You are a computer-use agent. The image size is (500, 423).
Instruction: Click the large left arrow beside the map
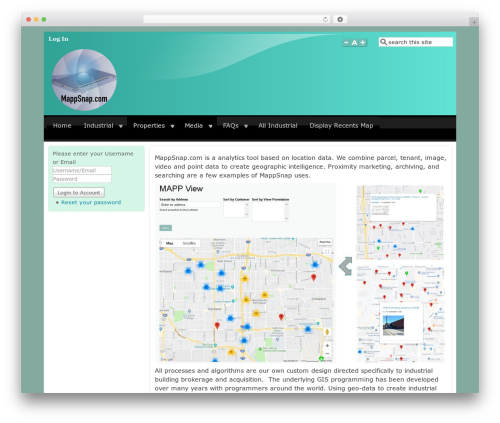(x=345, y=266)
